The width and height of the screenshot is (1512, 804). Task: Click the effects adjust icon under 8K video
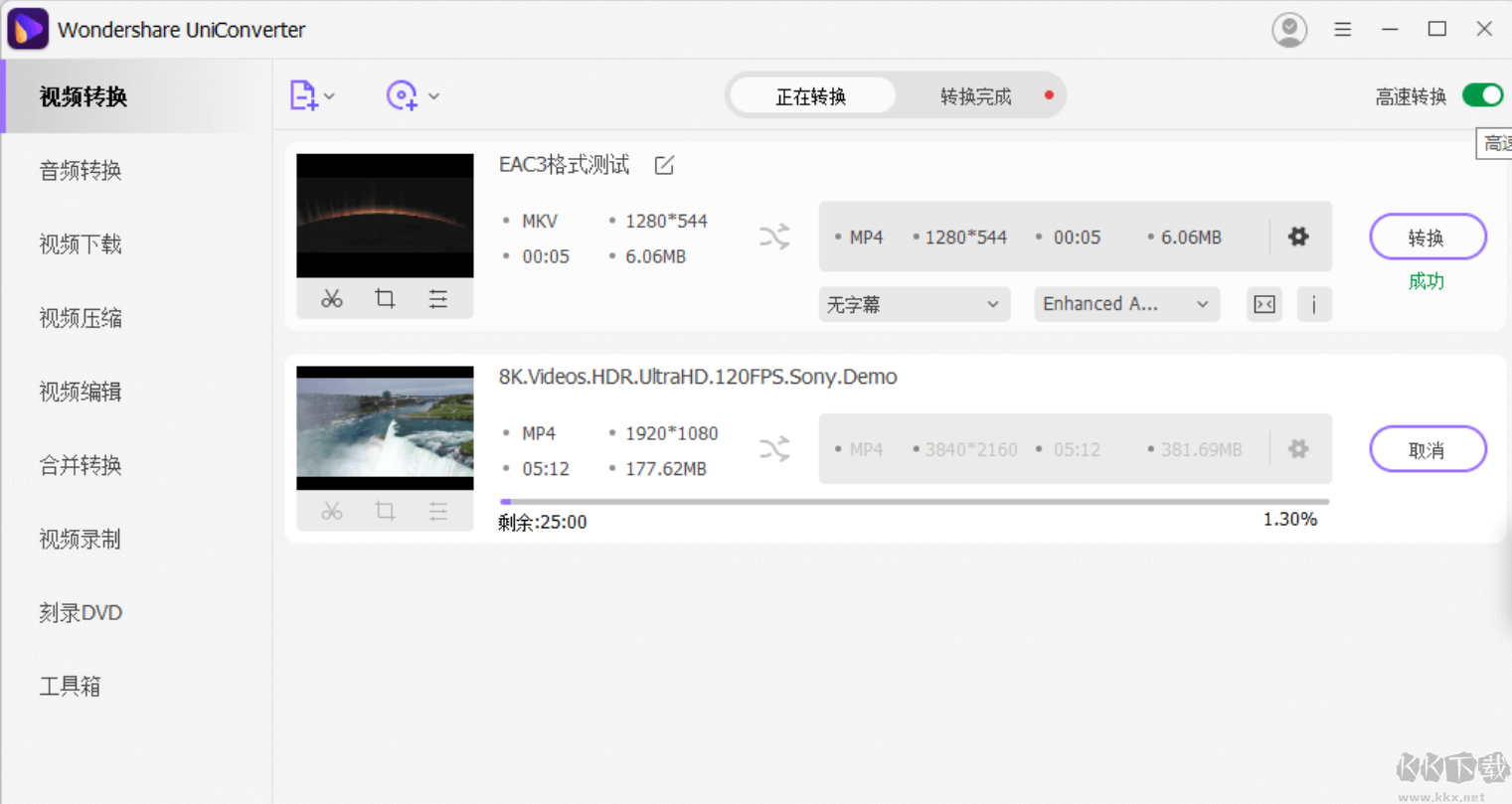pos(438,512)
